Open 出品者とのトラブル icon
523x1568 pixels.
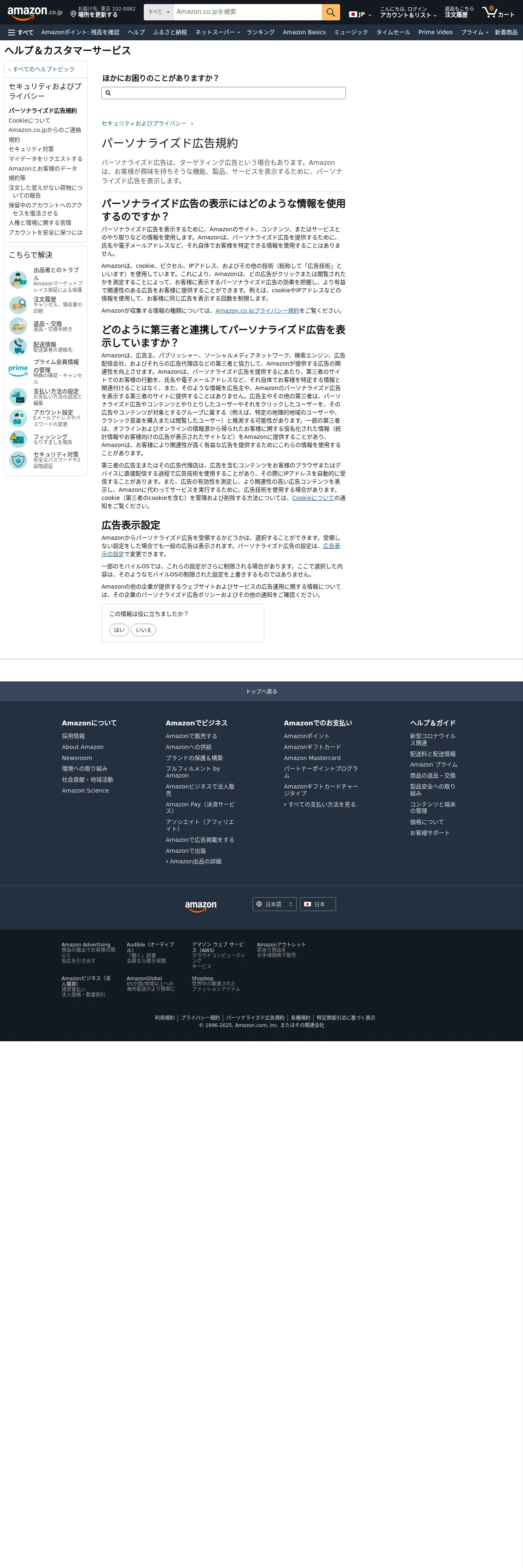tap(18, 279)
